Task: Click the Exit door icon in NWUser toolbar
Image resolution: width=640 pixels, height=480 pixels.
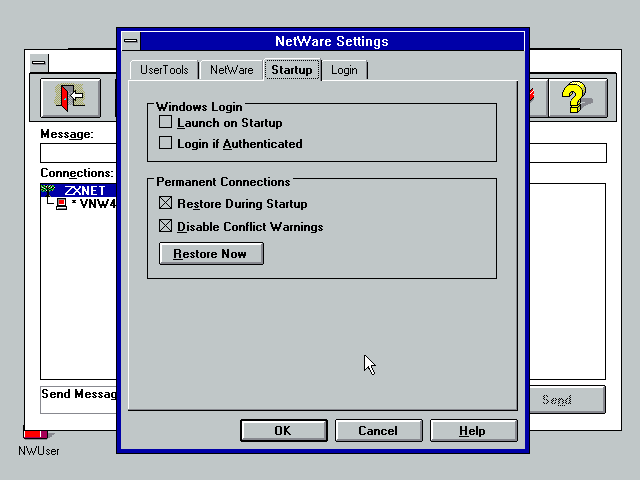Action: (71, 98)
